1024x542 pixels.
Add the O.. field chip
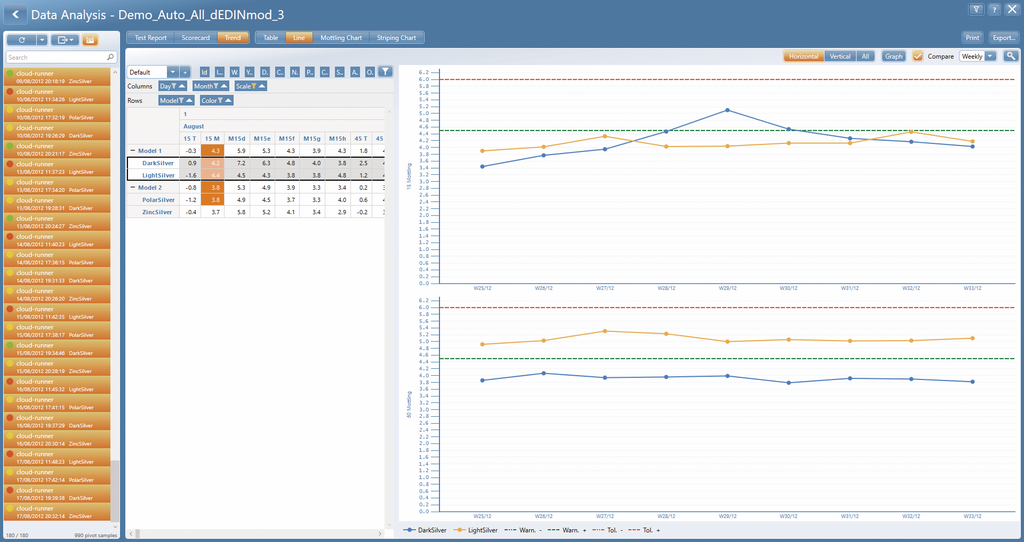pyautogui.click(x=370, y=72)
